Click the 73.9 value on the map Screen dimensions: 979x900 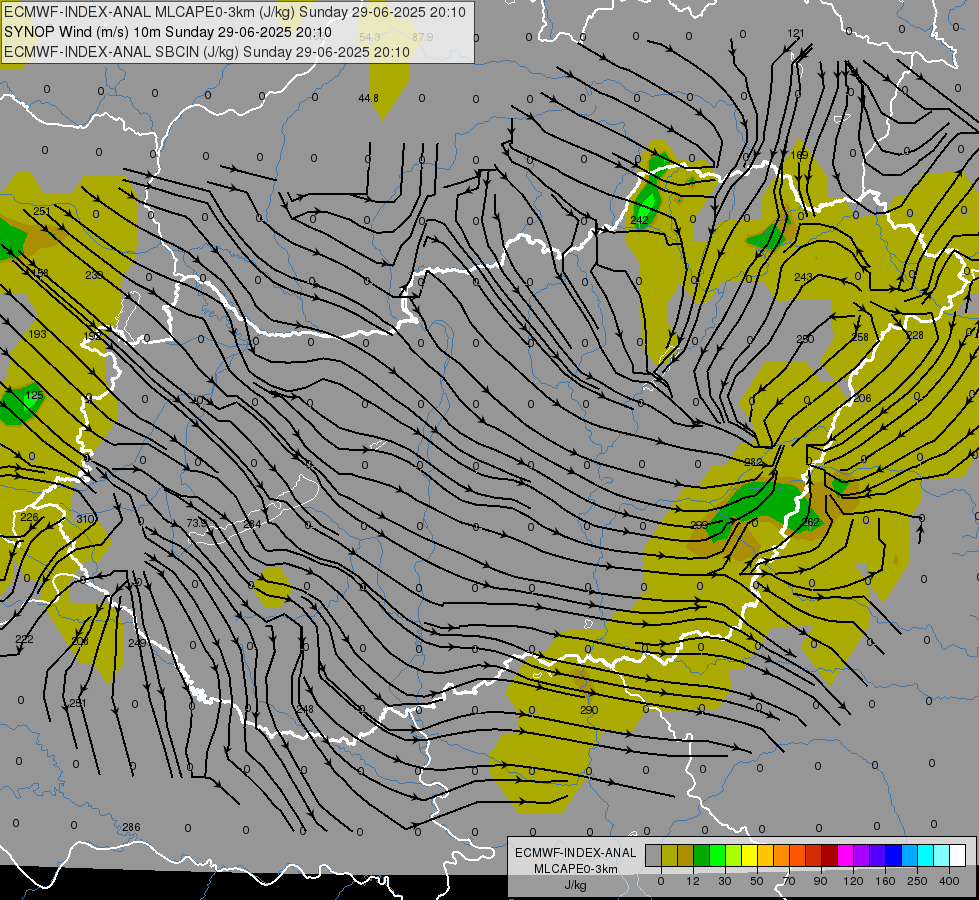196,523
